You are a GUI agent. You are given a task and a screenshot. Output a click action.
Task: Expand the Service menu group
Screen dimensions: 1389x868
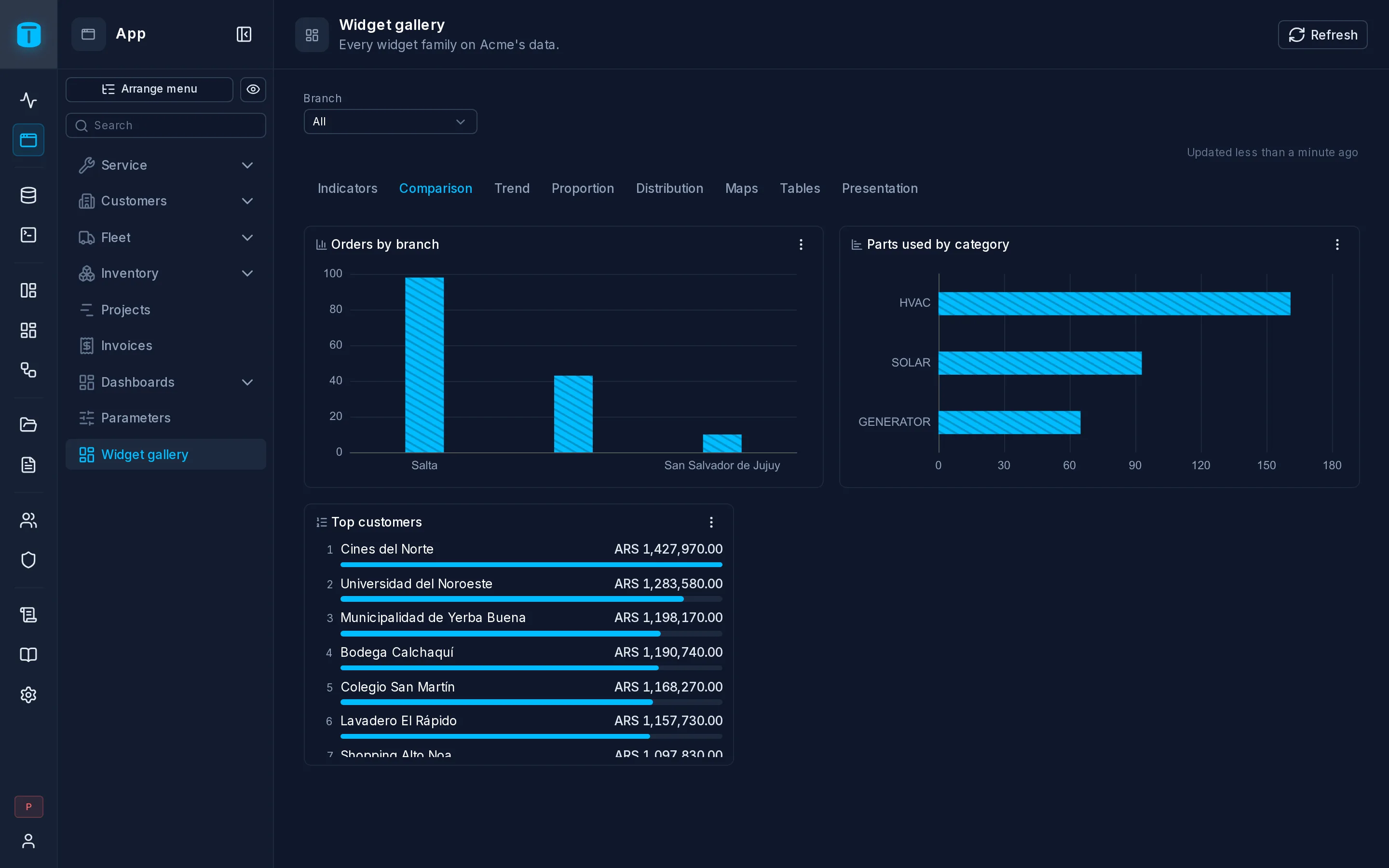(166, 165)
